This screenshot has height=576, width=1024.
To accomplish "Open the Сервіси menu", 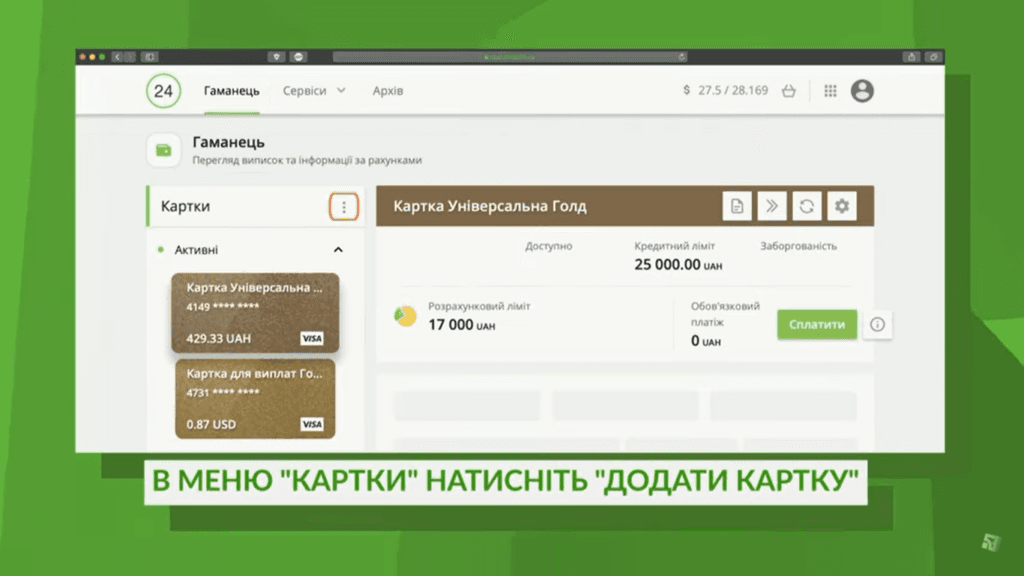I will pyautogui.click(x=304, y=91).
